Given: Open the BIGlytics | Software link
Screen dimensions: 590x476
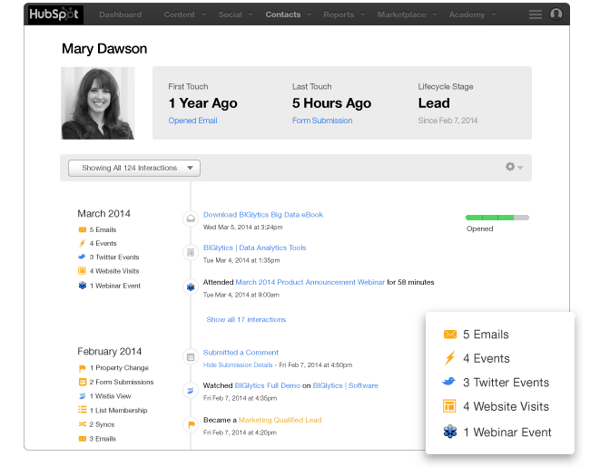Looking at the screenshot, I should pos(345,385).
